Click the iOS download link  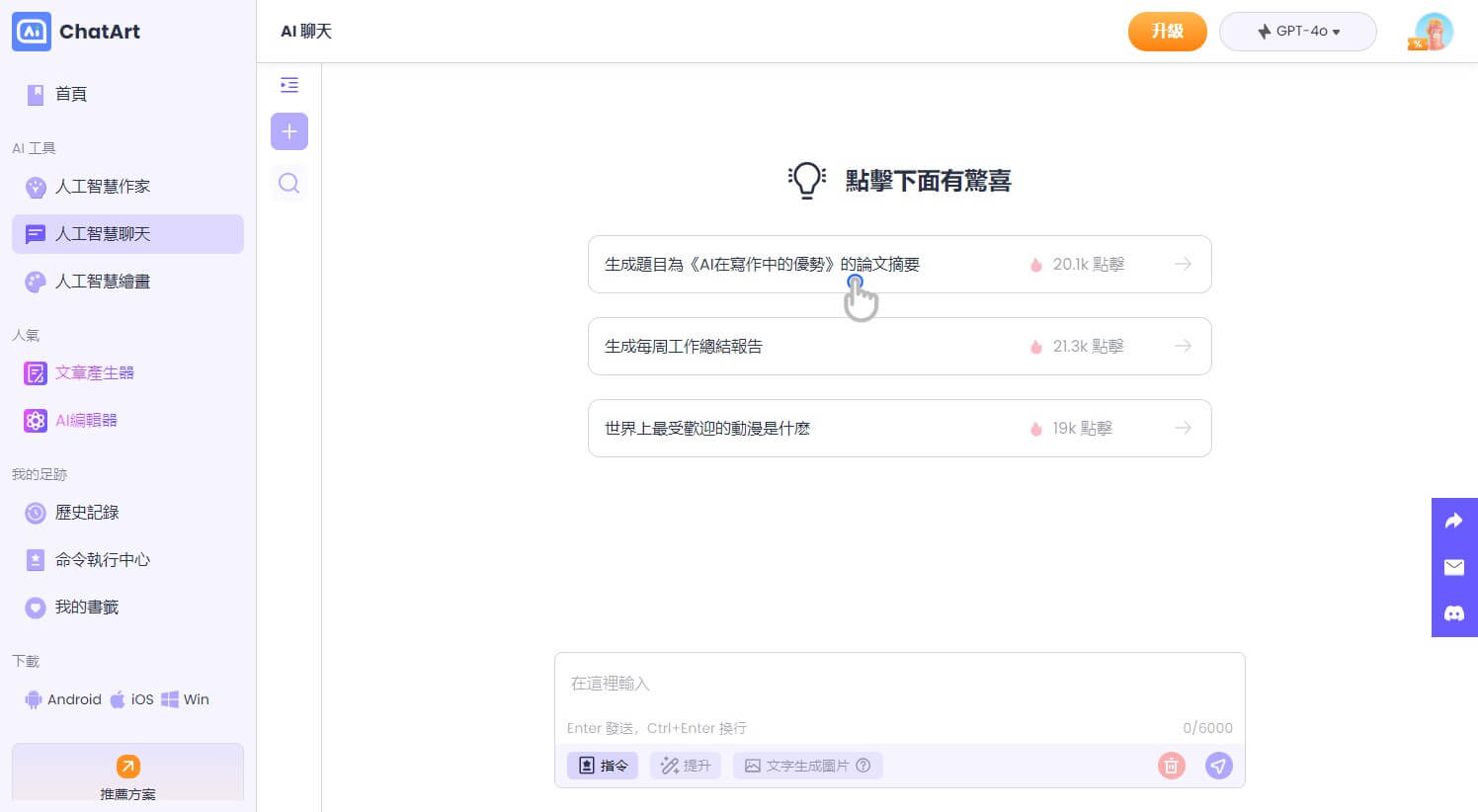pos(131,699)
